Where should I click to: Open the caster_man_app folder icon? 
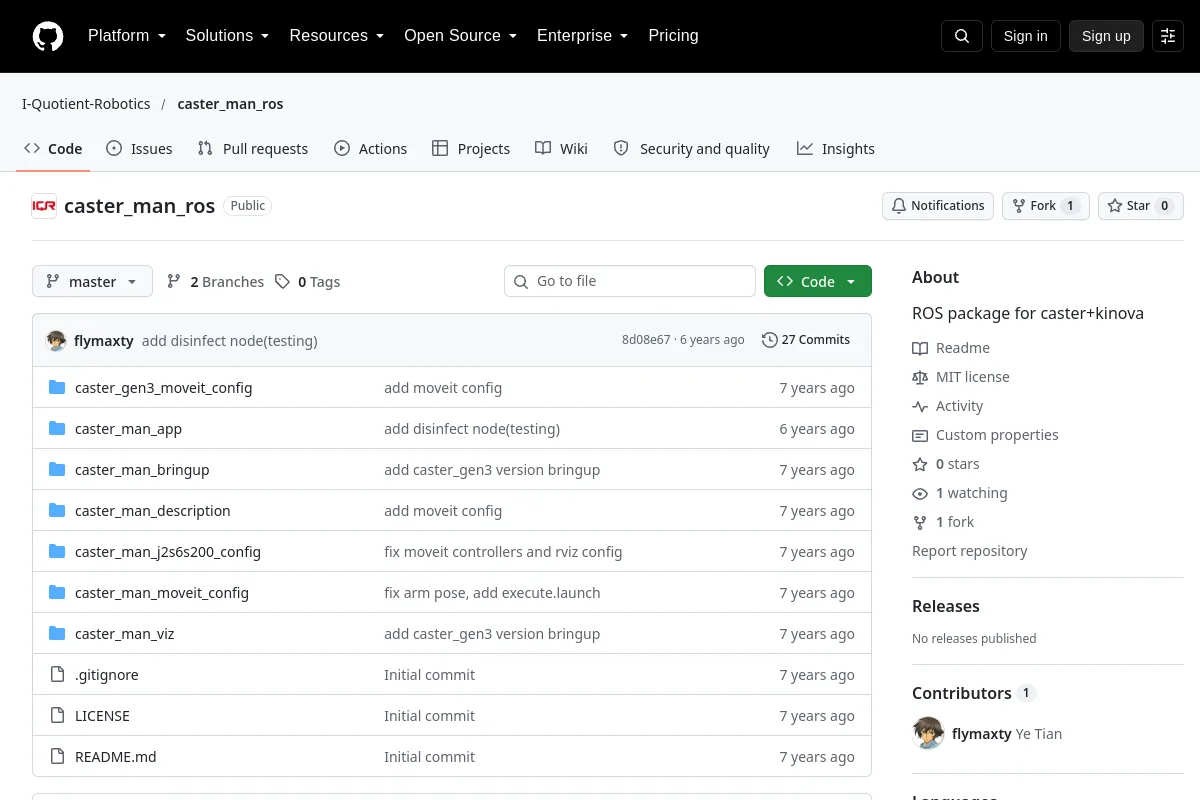pyautogui.click(x=57, y=429)
